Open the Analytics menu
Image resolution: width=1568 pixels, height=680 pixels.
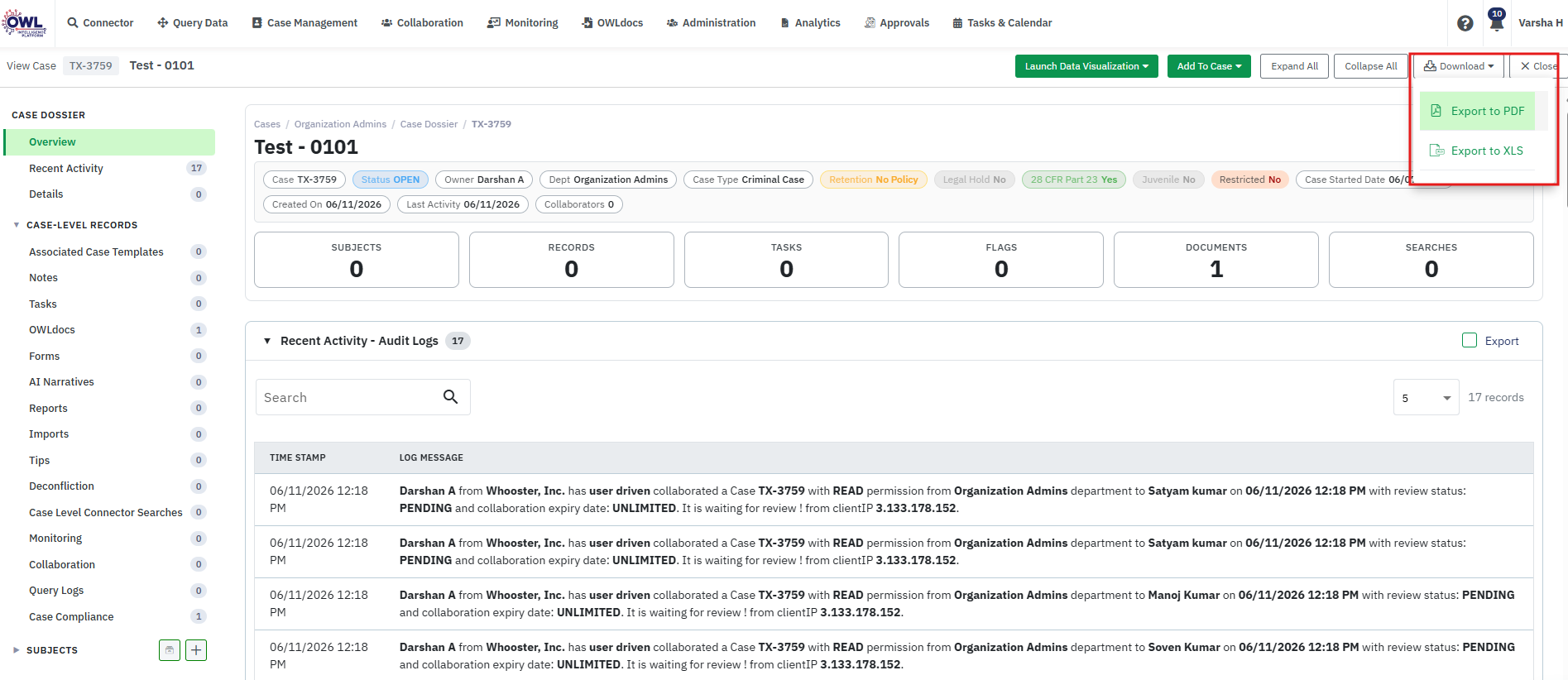pos(810,23)
